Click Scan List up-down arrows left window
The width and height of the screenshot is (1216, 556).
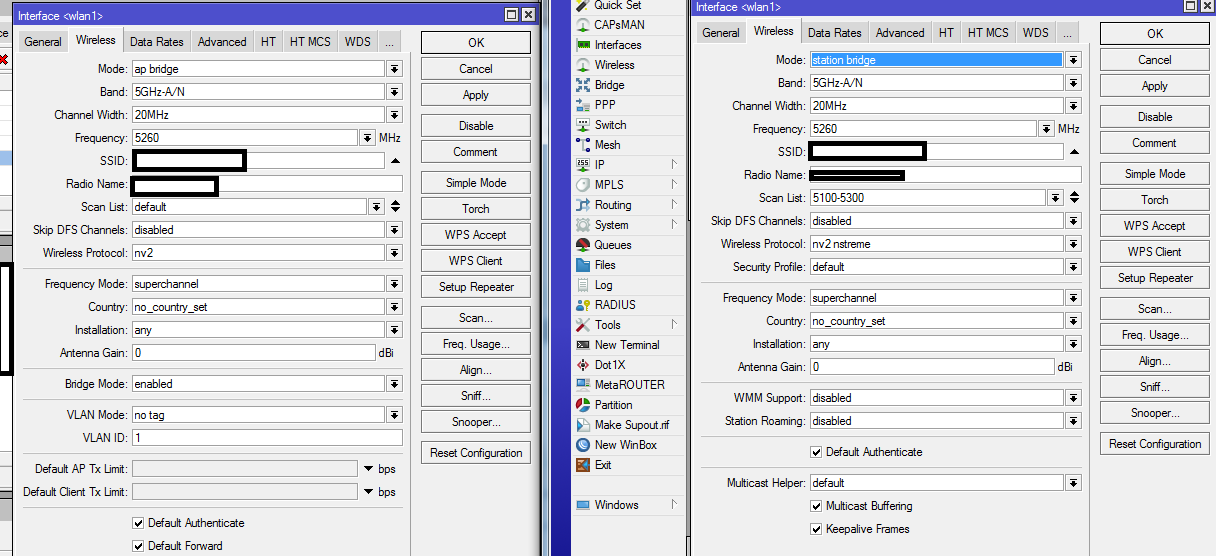pos(395,207)
